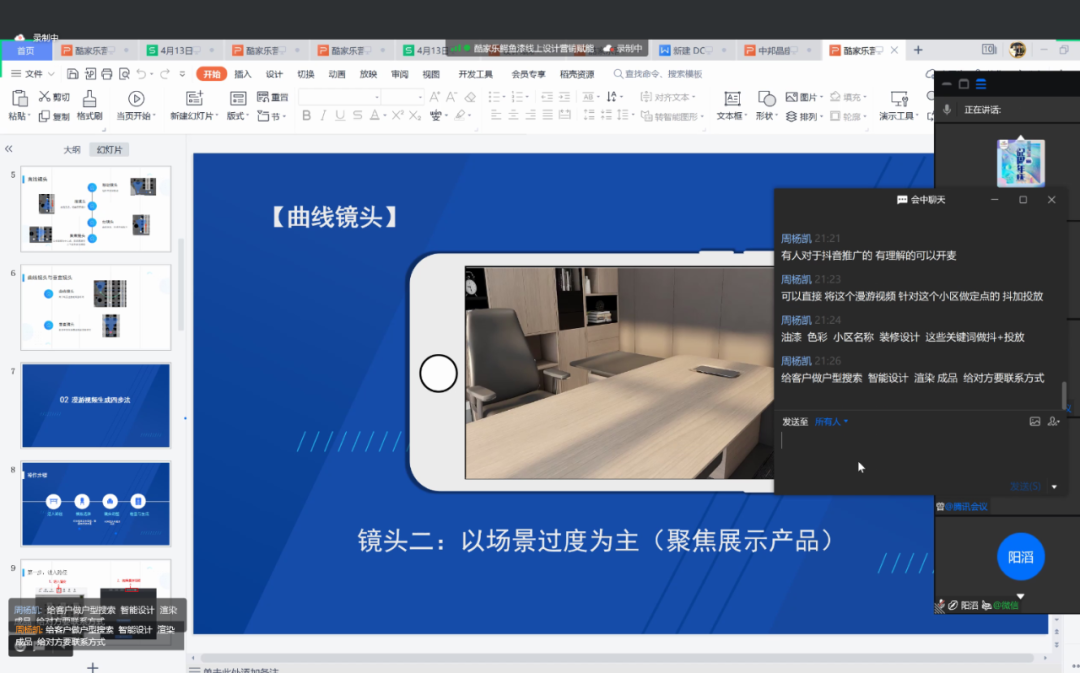This screenshot has height=673, width=1080.
Task: Open the font color A dropdown arrow
Action: (x=384, y=116)
